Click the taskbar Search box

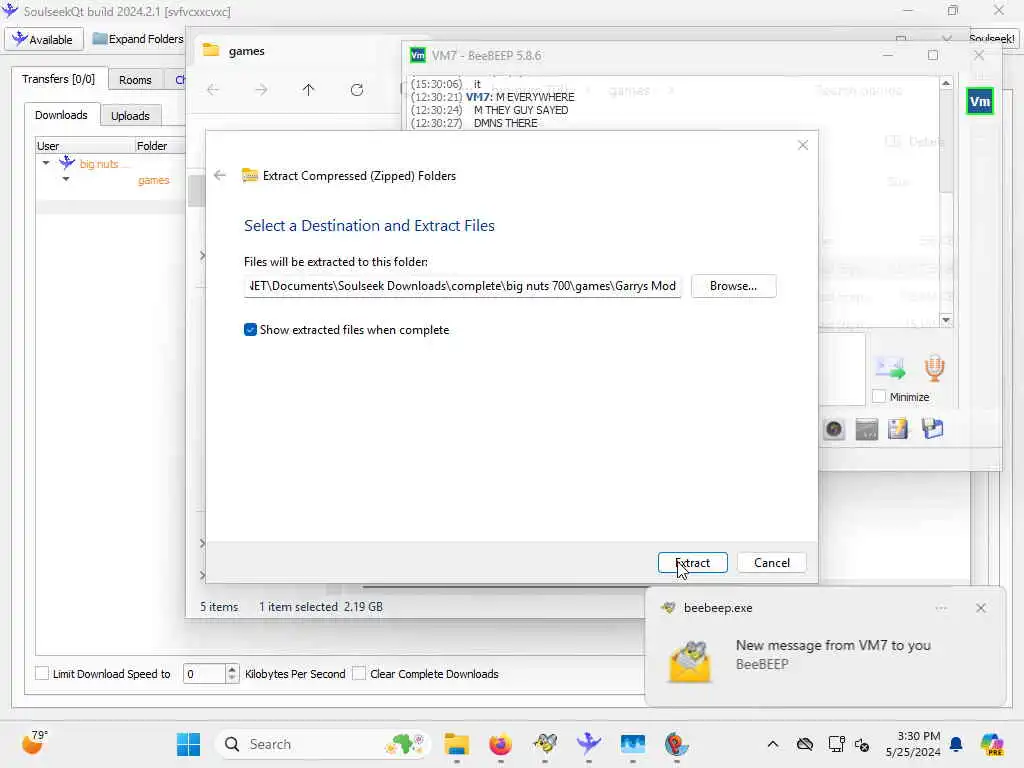323,744
